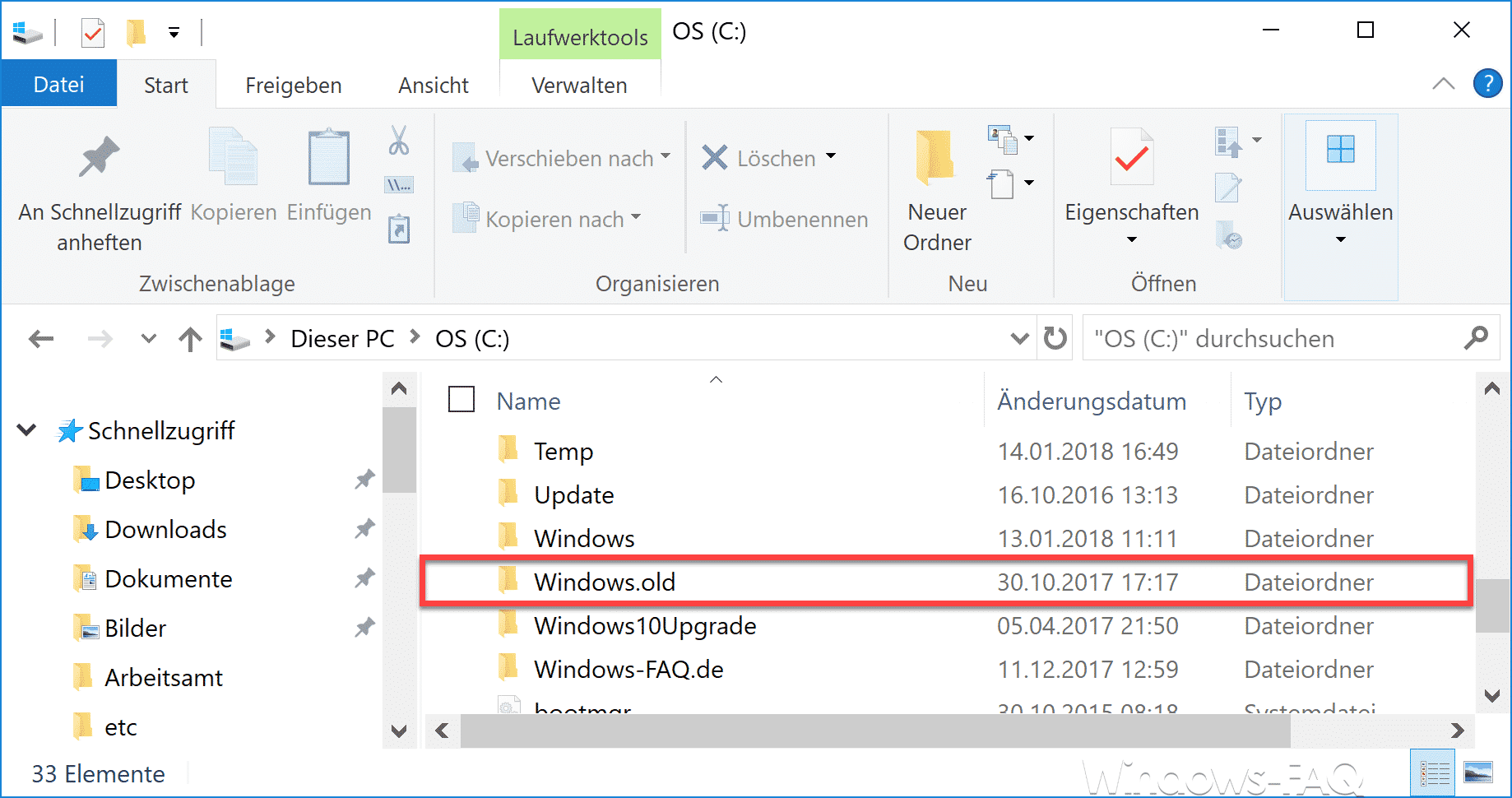Screen dimensions: 1512x798
Task: Click the open icon in Öffnen group
Action: [x=1227, y=142]
